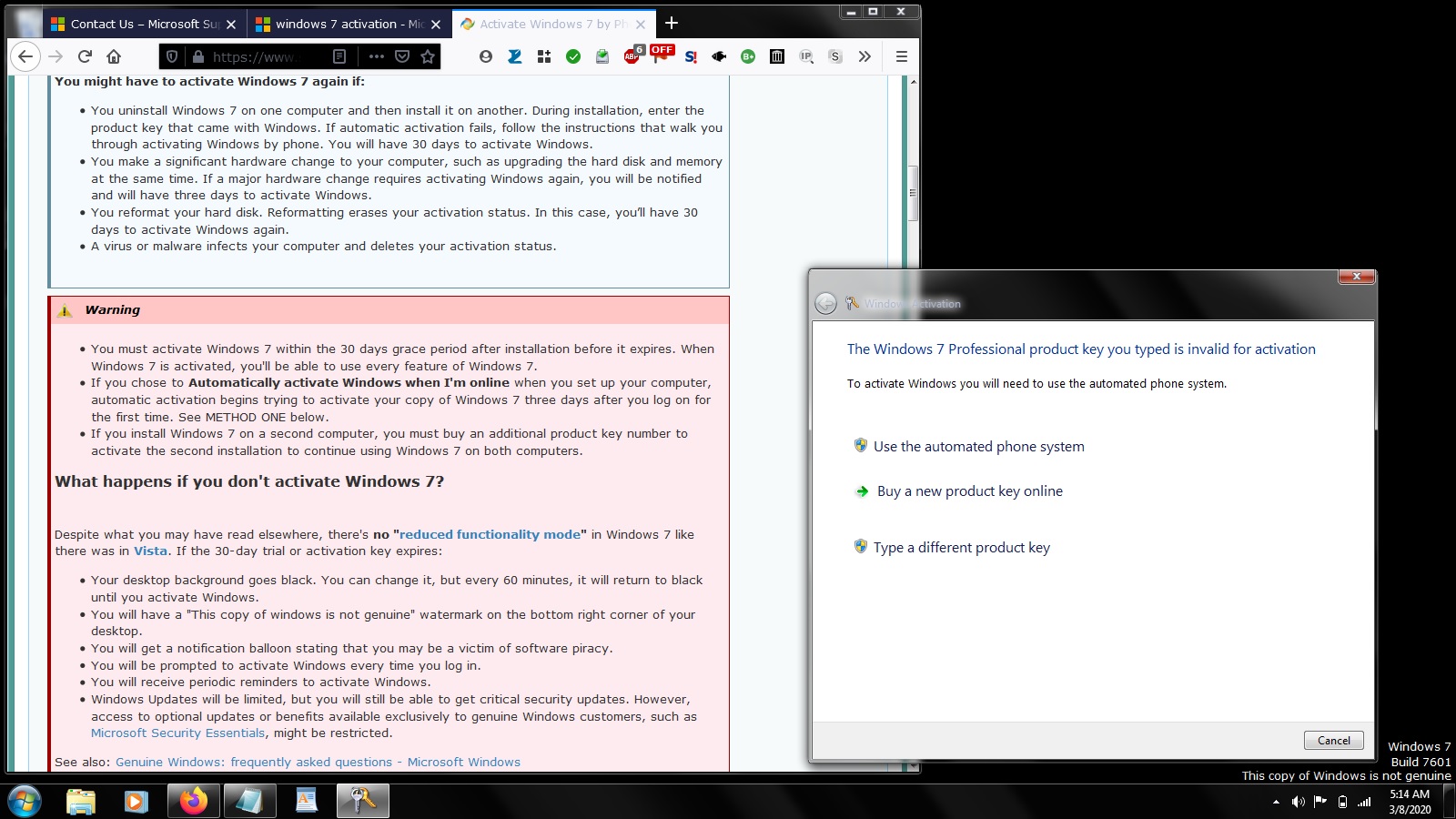This screenshot has width=1456, height=819.
Task: Show hidden system tray icons
Action: pos(1276,802)
